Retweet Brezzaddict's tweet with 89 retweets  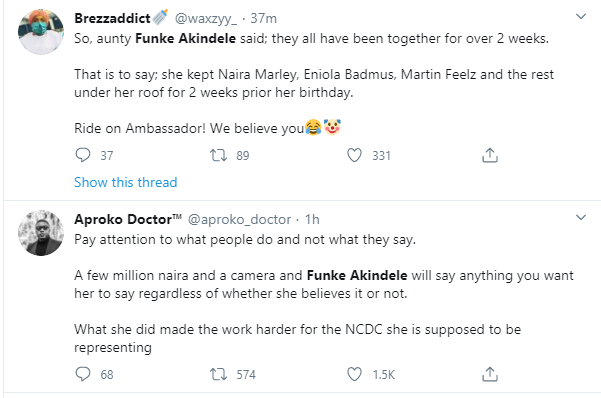pyautogui.click(x=218, y=155)
